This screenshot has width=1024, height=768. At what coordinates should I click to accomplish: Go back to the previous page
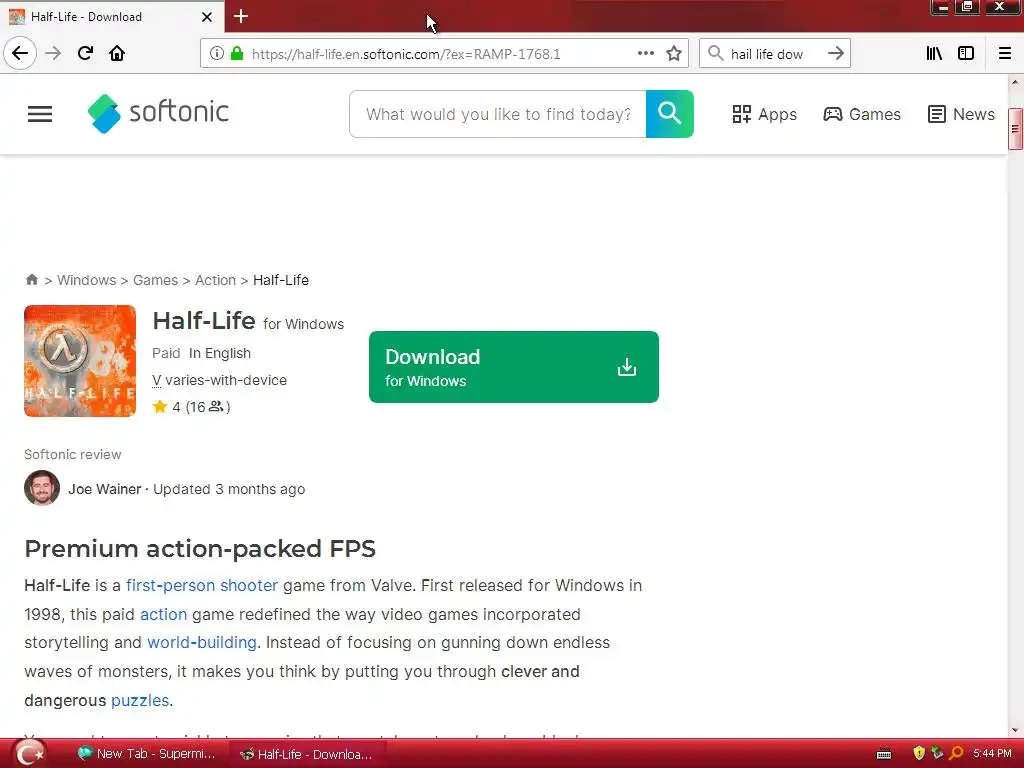click(20, 53)
